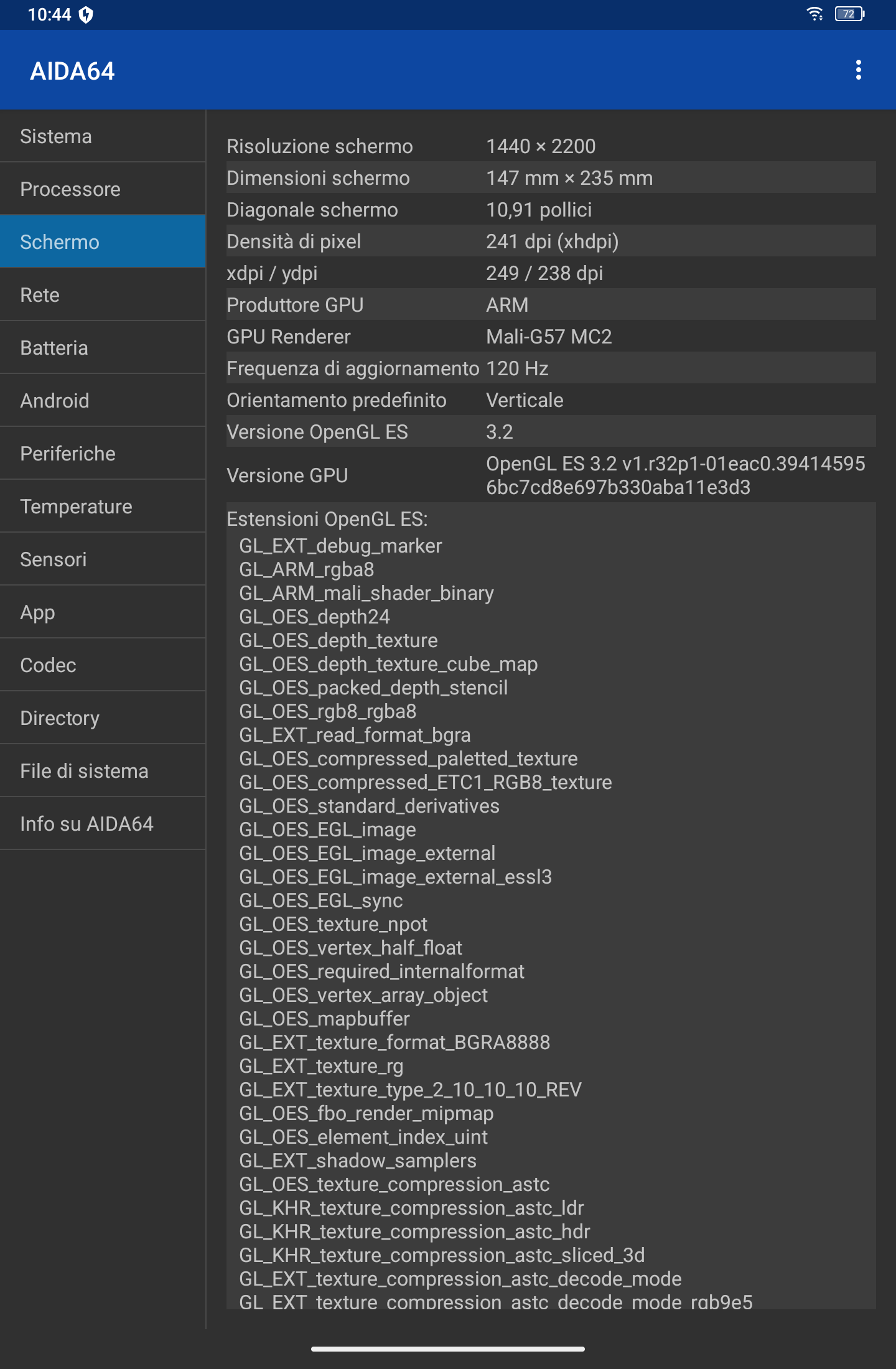The width and height of the screenshot is (896, 1369).
Task: Select GL_OES_packed_depth_stencil extension
Action: 373,688
